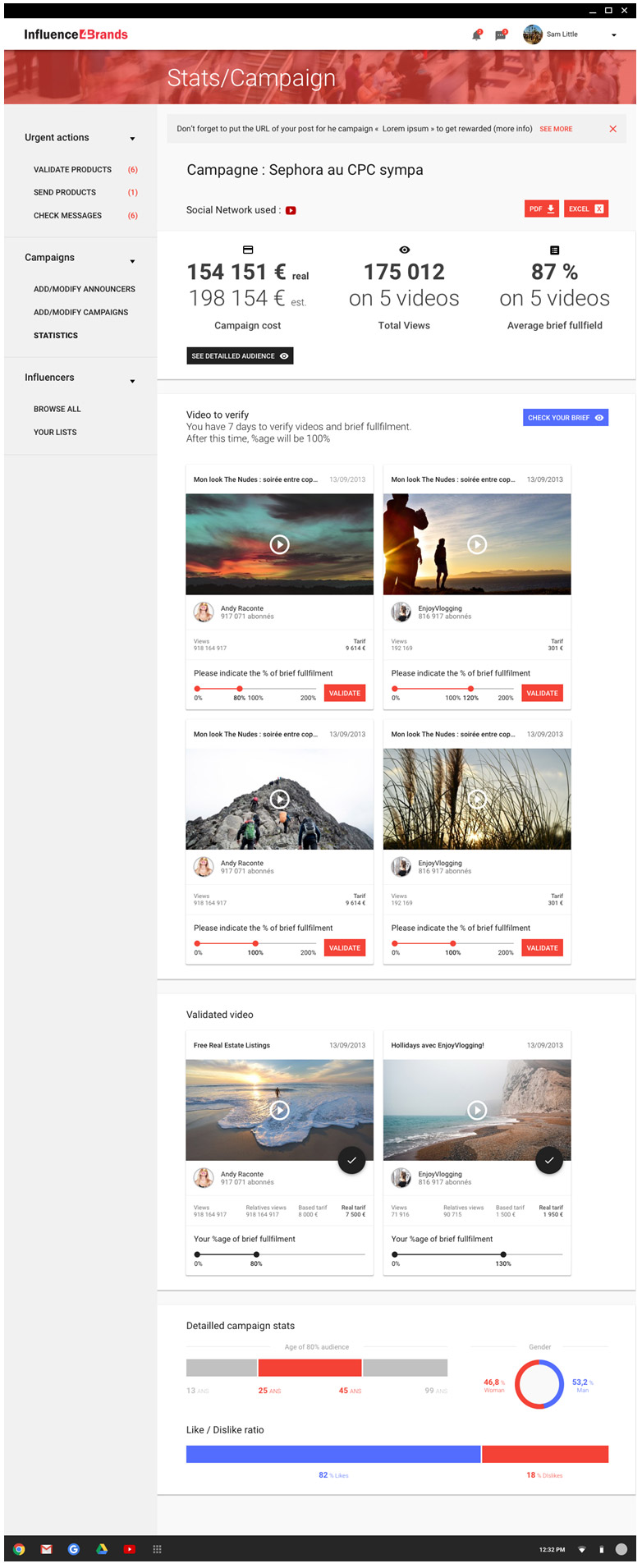Collapse the Campaigns sidebar section
The height and width of the screenshot is (1568, 642).
132,261
